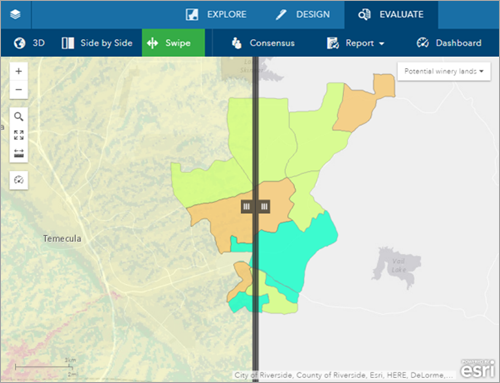The height and width of the screenshot is (383, 500).
Task: Expand the Report dropdown menu
Action: [355, 43]
